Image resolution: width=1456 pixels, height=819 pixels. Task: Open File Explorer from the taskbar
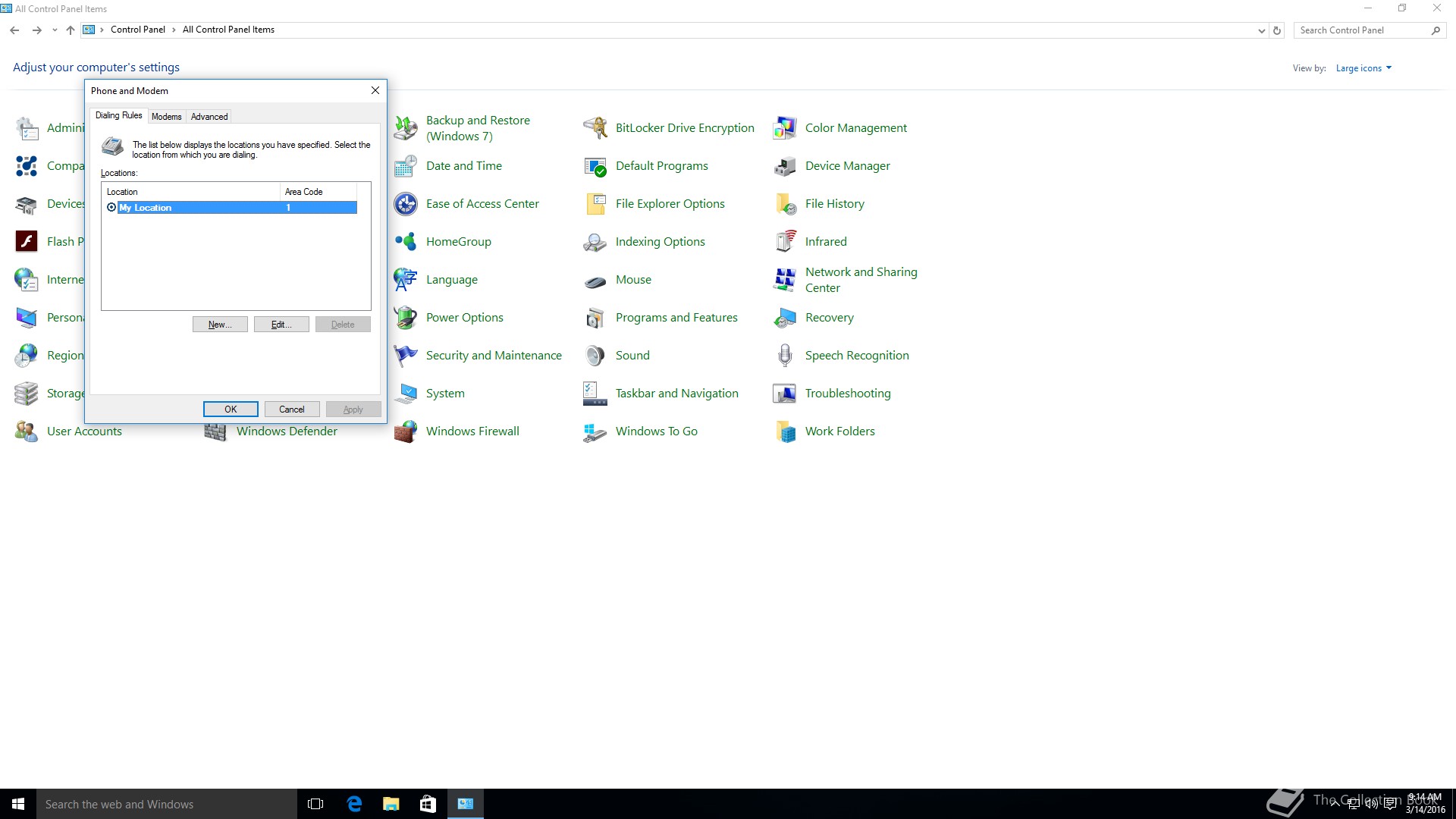[391, 804]
